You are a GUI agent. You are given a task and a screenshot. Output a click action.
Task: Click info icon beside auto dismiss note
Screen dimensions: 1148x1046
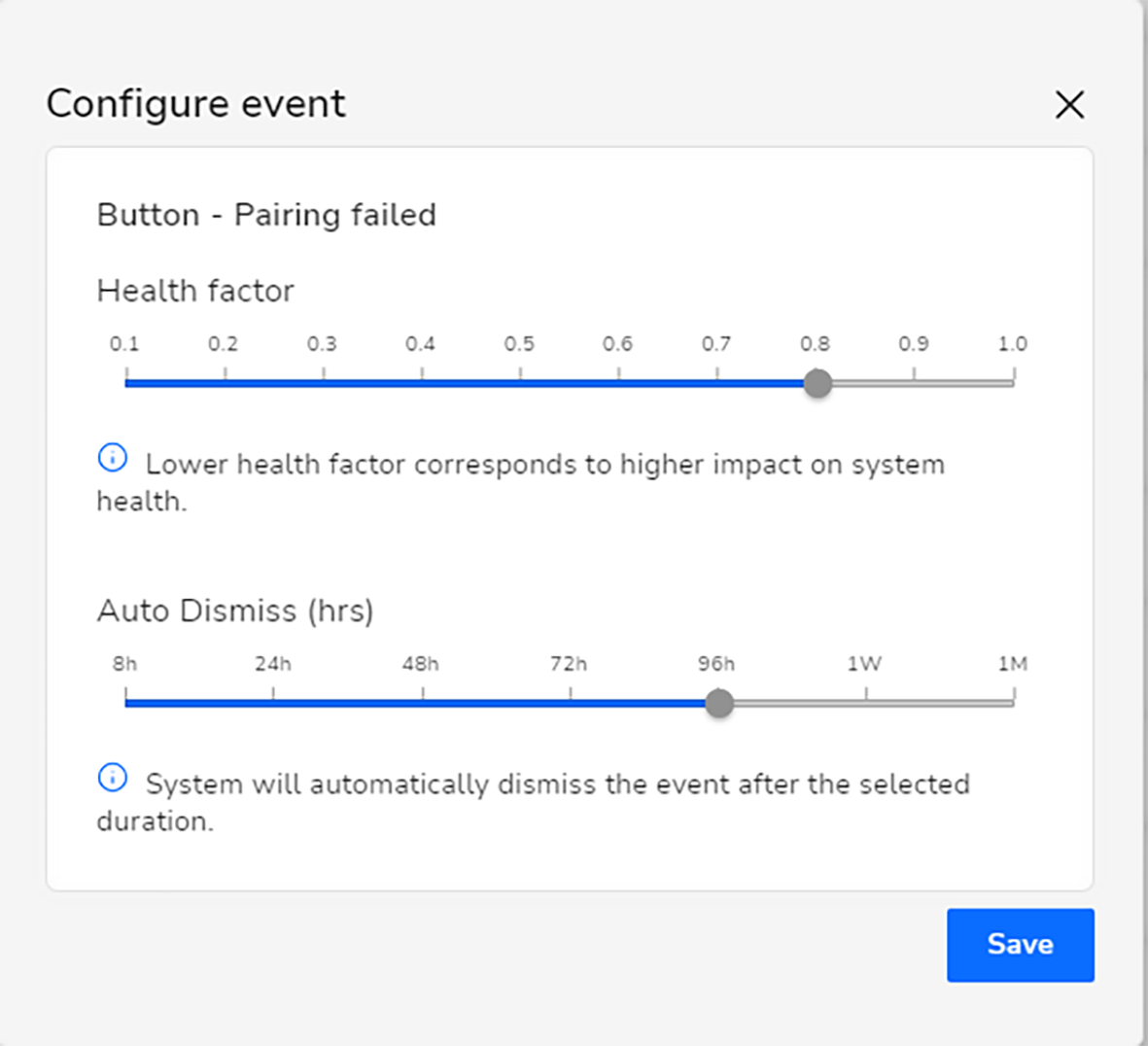(x=112, y=778)
